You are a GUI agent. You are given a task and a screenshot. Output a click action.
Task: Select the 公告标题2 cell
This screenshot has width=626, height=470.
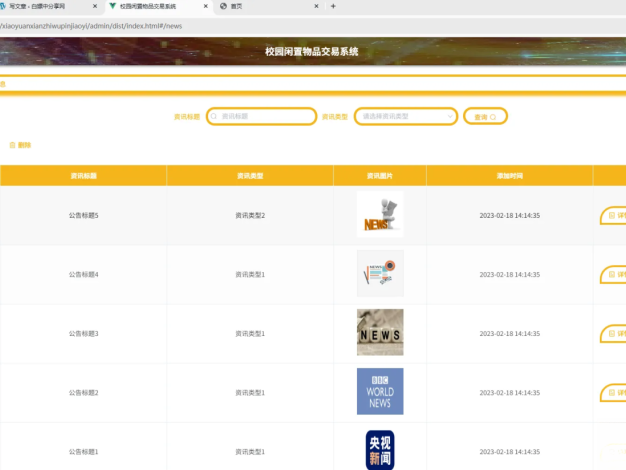83,393
